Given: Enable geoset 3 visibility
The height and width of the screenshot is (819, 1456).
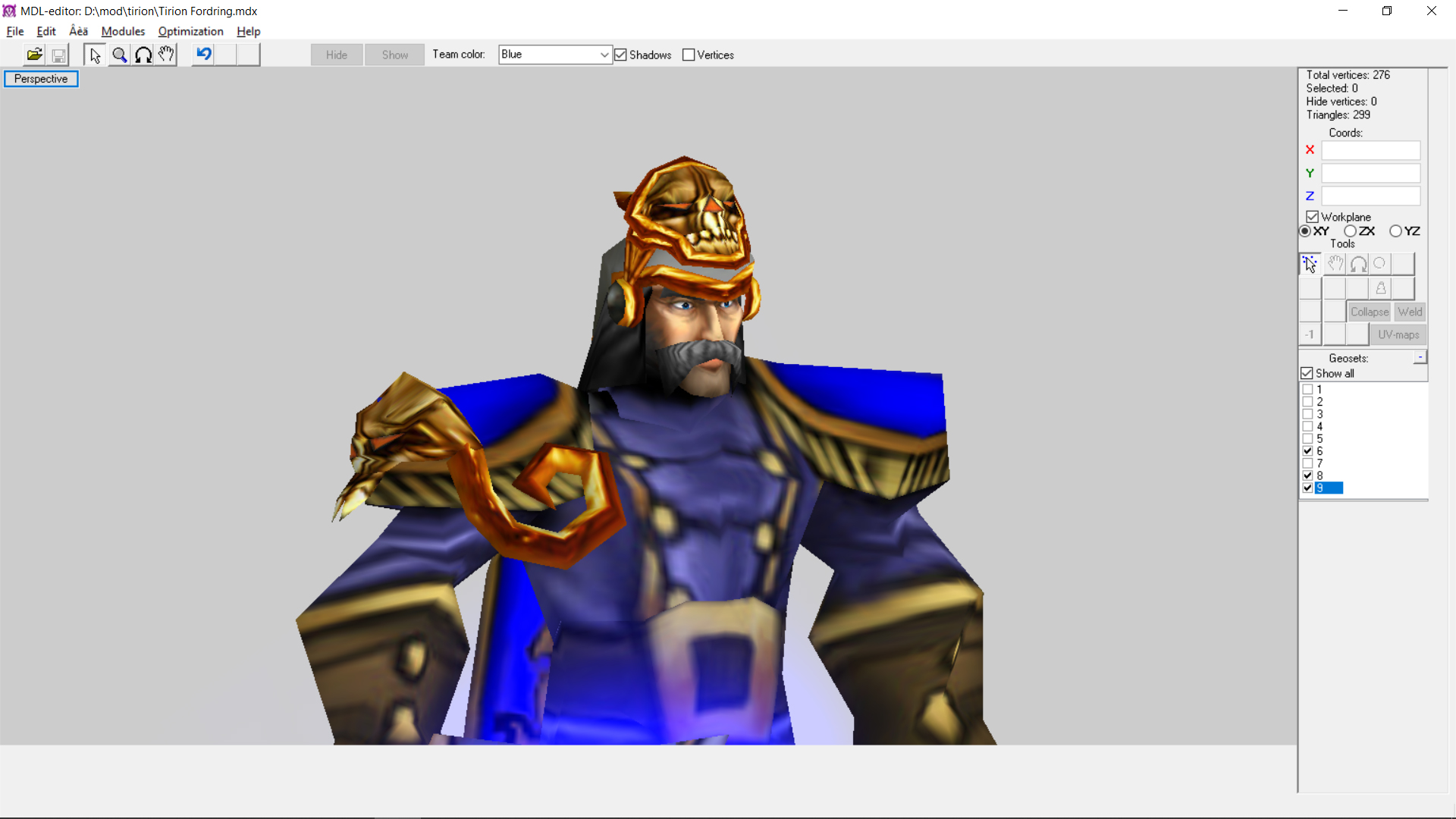Looking at the screenshot, I should coord(1307,414).
